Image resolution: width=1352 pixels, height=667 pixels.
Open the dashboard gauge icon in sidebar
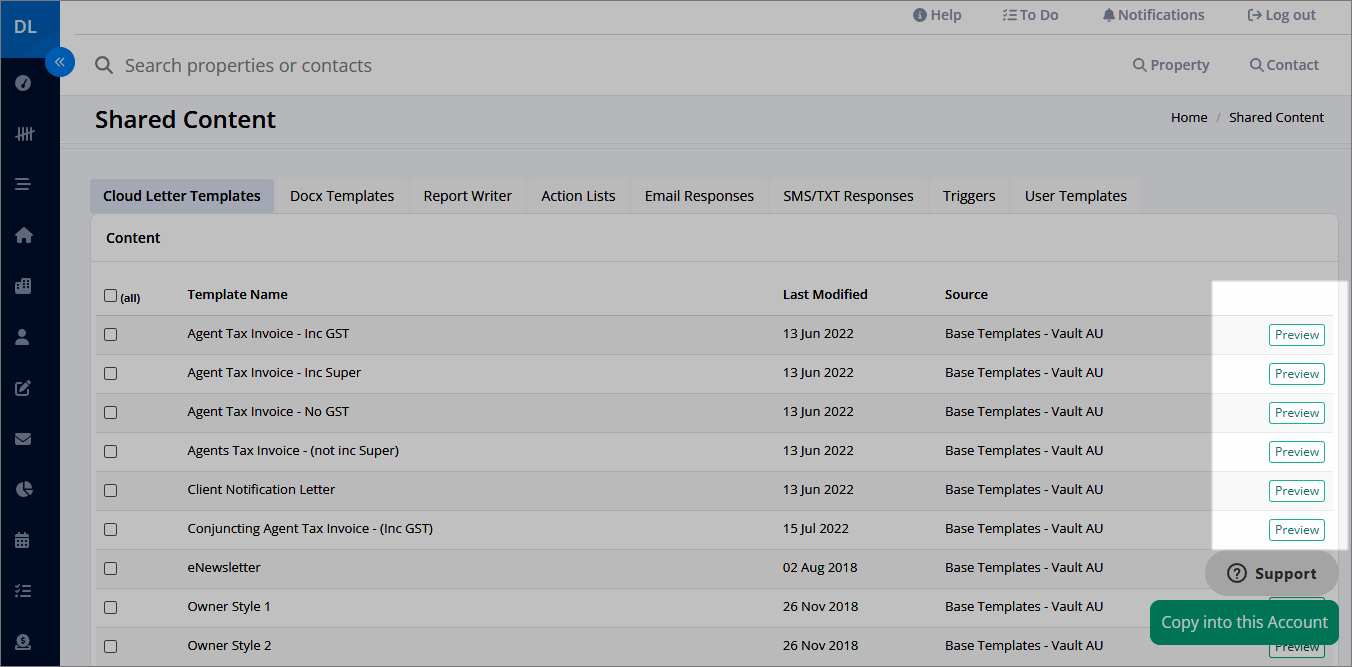coord(24,82)
